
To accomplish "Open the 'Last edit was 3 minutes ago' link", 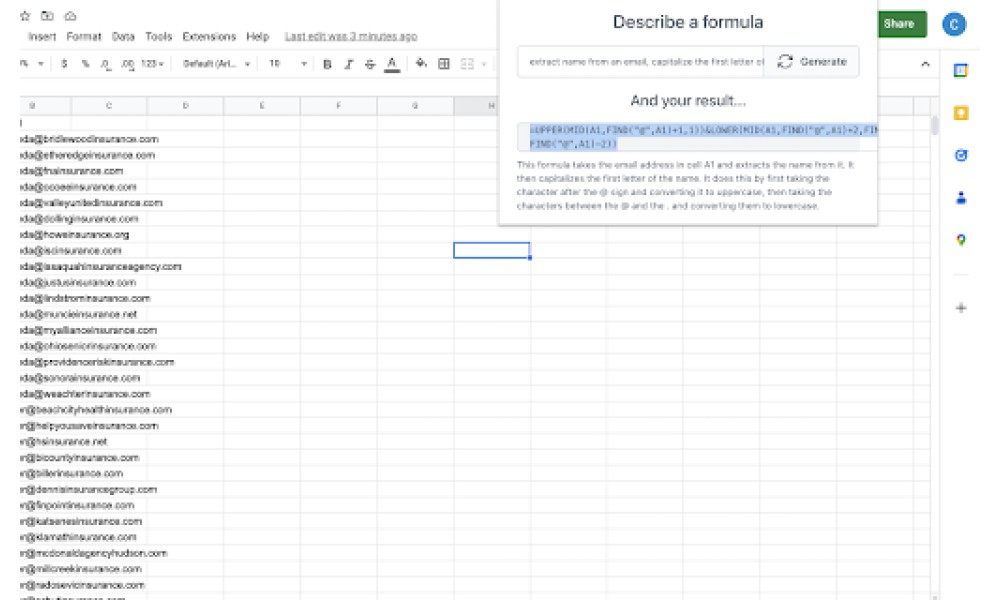I will [x=351, y=37].
